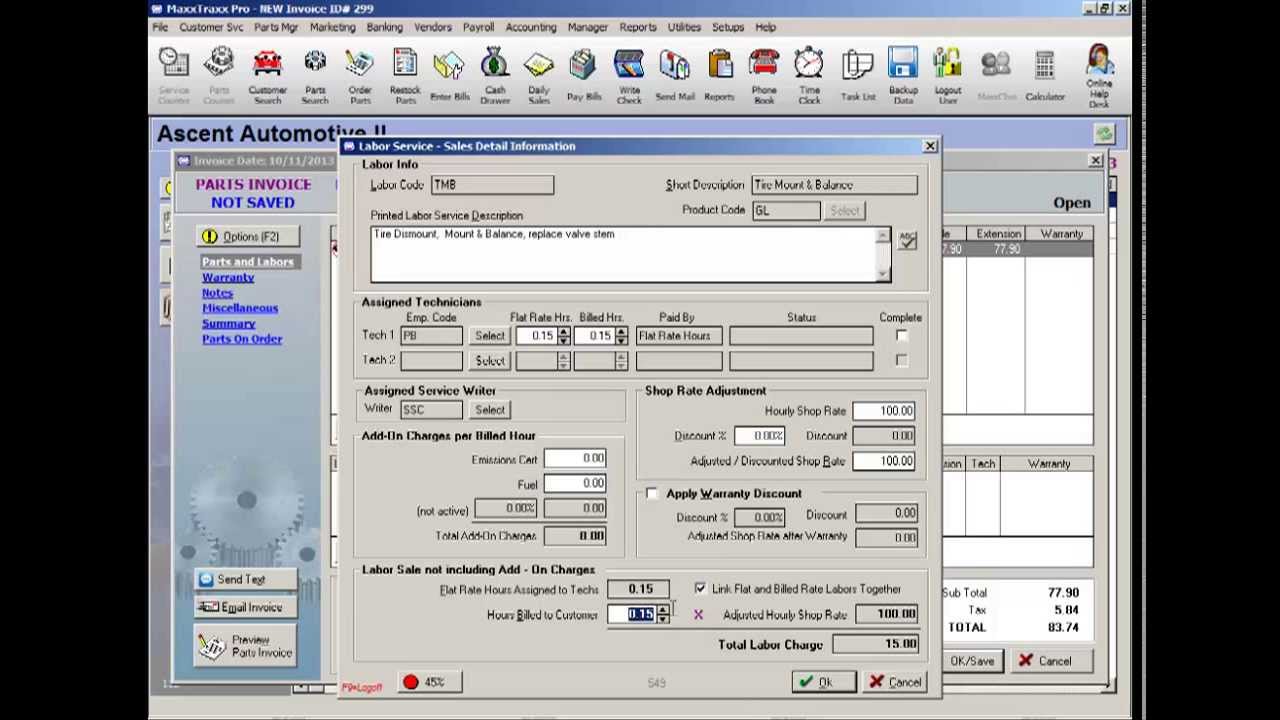The width and height of the screenshot is (1280, 720).
Task: Open the Backup Data tool
Action: pos(903,76)
